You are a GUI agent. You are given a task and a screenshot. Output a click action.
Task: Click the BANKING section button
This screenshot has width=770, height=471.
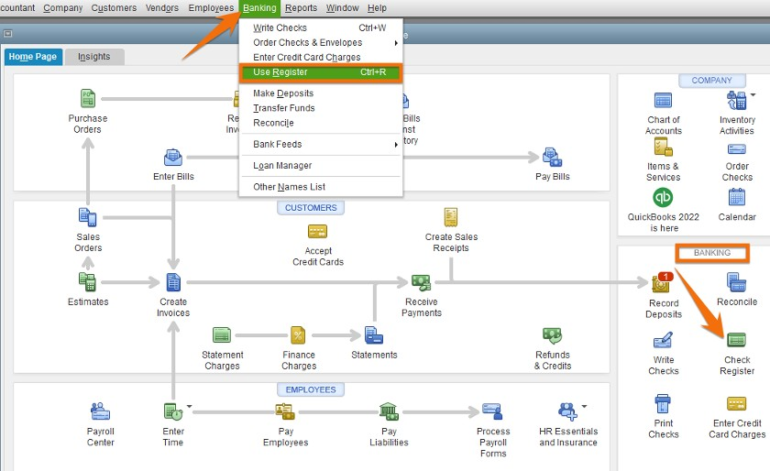pyautogui.click(x=712, y=253)
